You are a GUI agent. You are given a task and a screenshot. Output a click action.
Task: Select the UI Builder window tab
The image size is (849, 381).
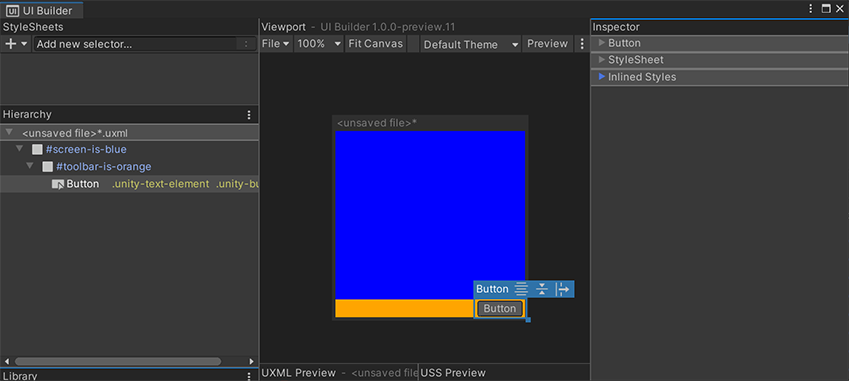coord(42,10)
